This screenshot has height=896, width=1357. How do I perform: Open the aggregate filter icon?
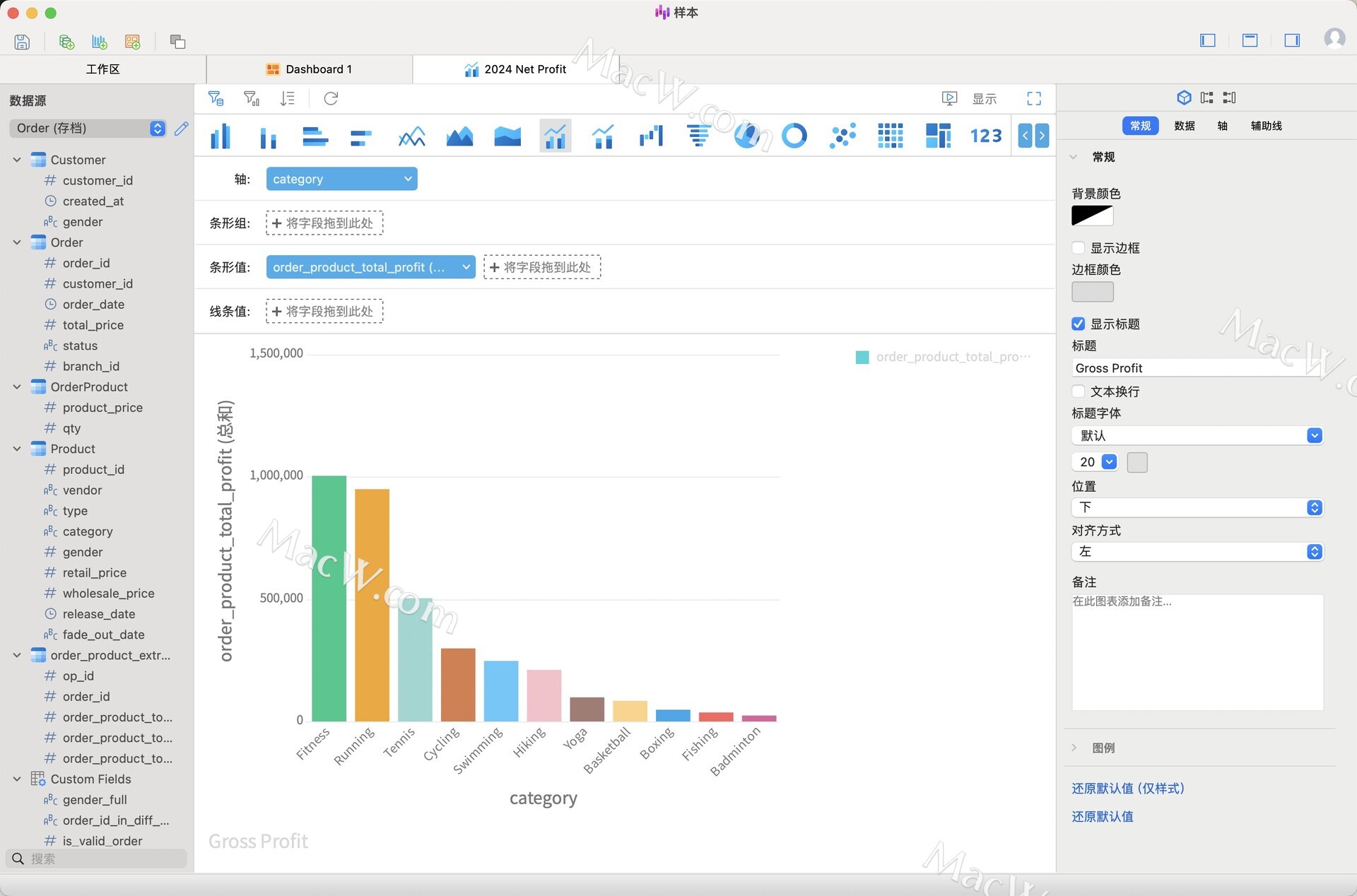[x=252, y=98]
